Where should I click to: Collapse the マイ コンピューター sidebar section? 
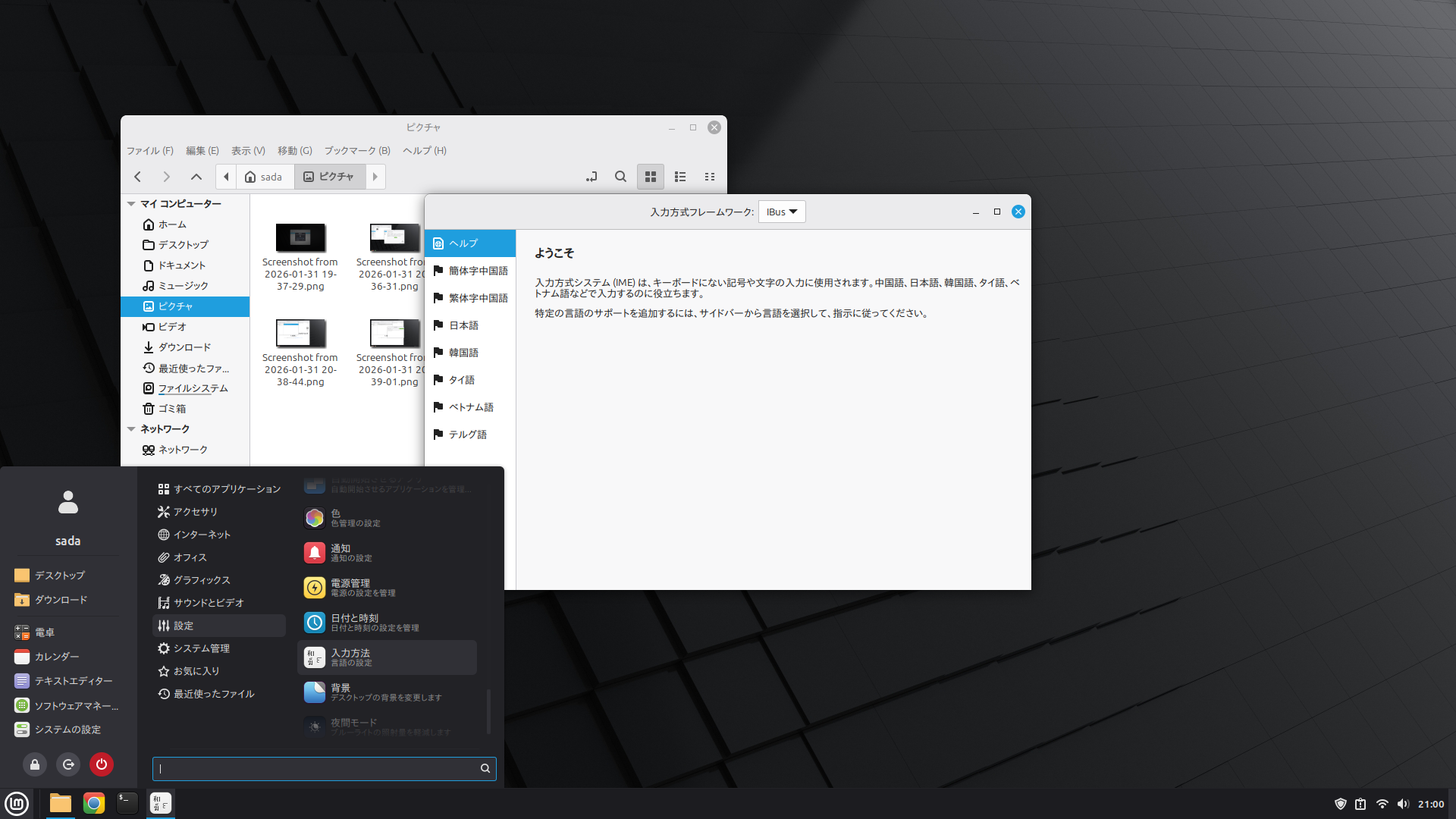(131, 204)
